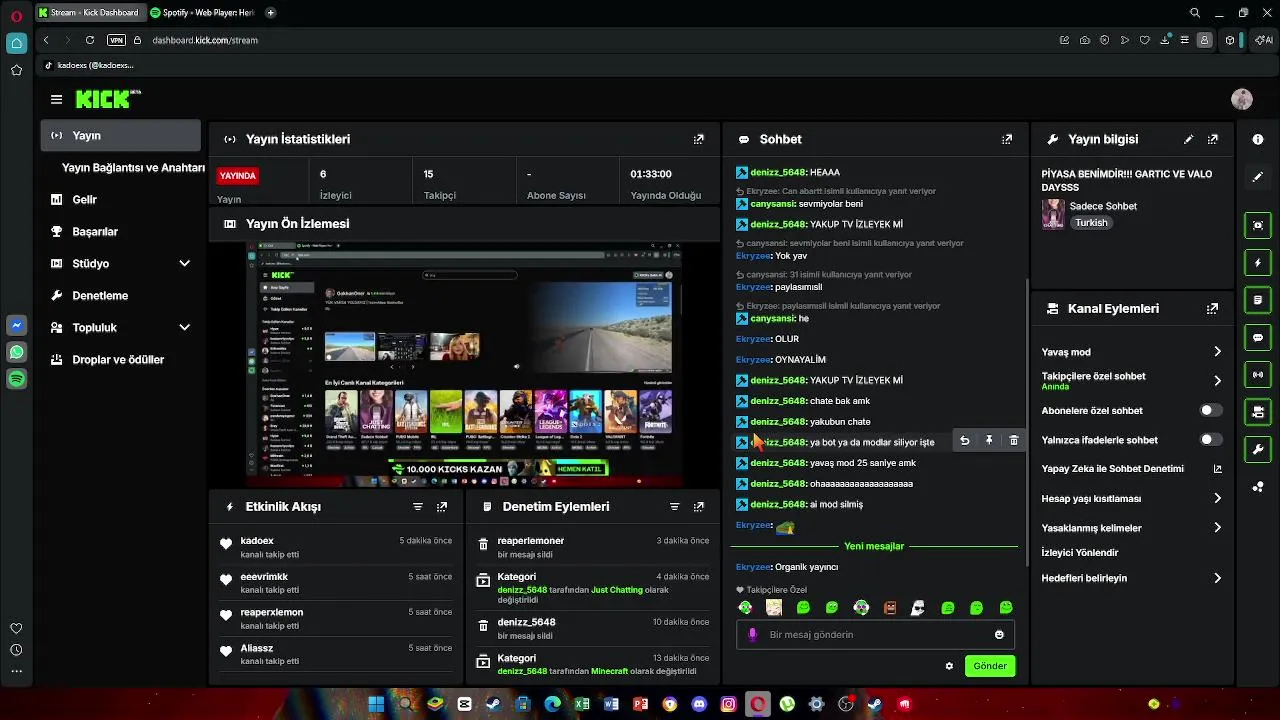Viewport: 1280px width, 720px height.
Task: Click user deniz_5648 in Denetim Eylemleri list
Action: point(526,622)
